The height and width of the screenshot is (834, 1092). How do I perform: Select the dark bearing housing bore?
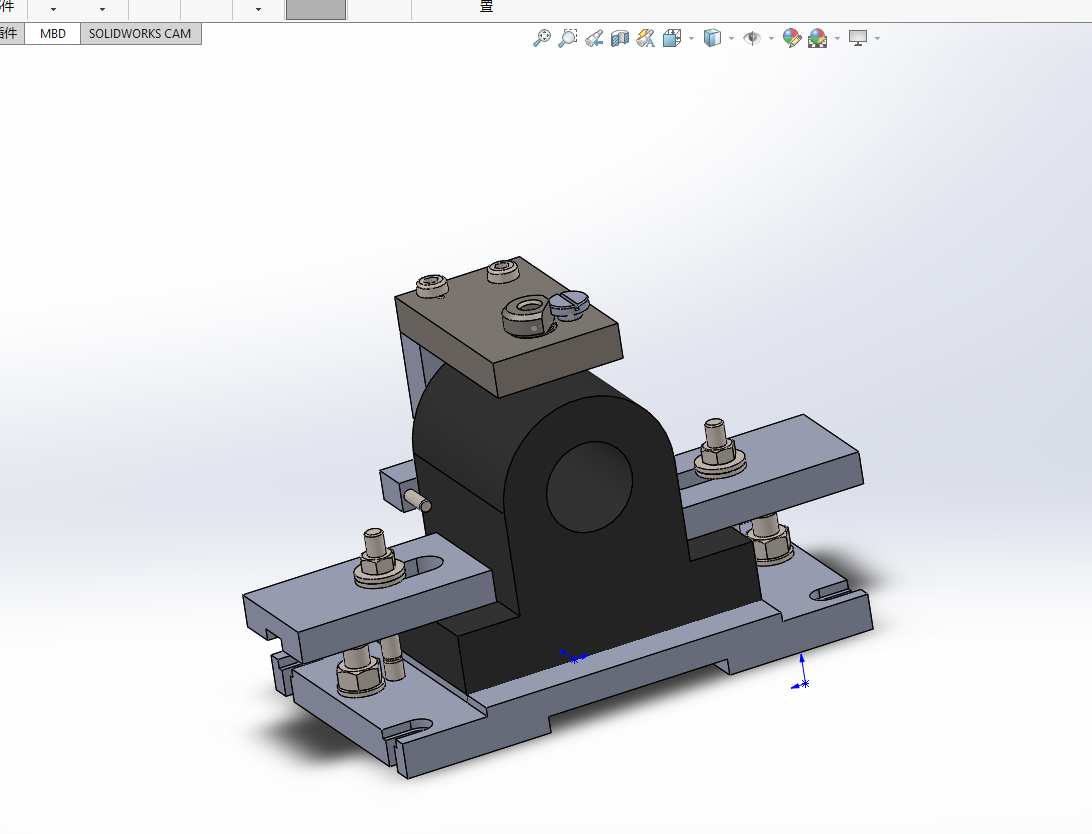pyautogui.click(x=589, y=487)
